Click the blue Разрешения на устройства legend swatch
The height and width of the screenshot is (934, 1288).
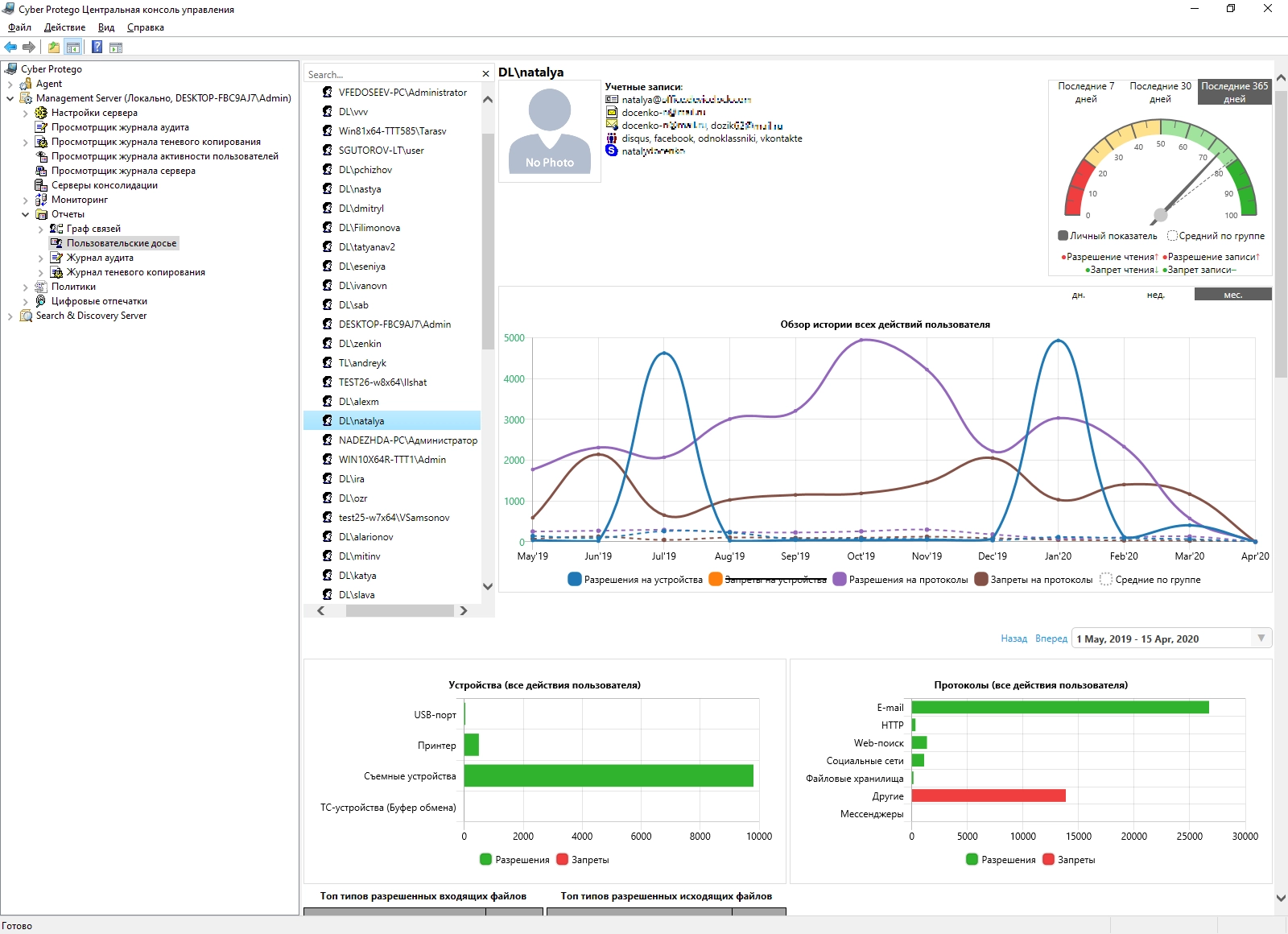[575, 580]
